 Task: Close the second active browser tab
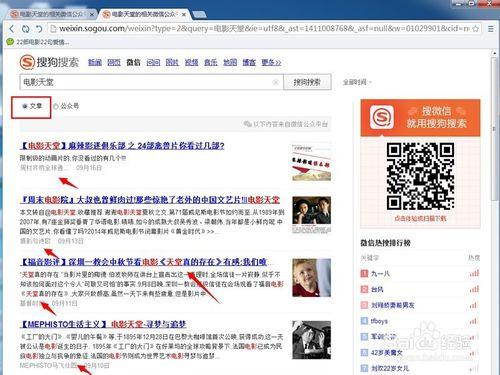pos(184,14)
